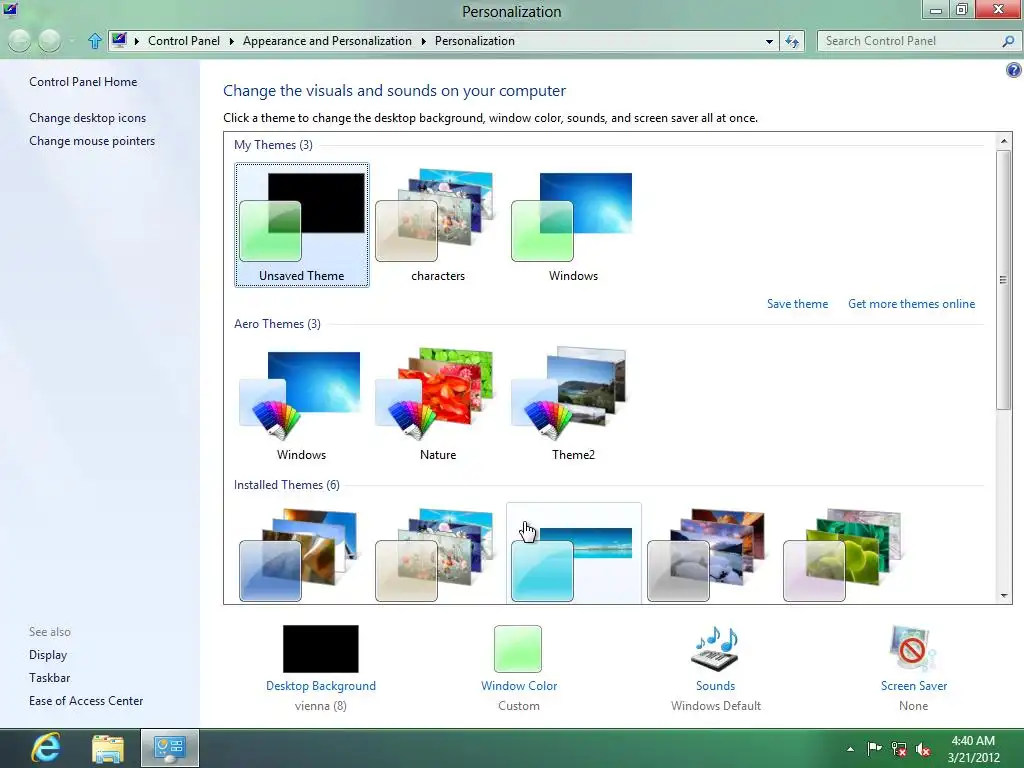
Task: Select the Unsaved Theme thumbnail
Action: click(302, 225)
